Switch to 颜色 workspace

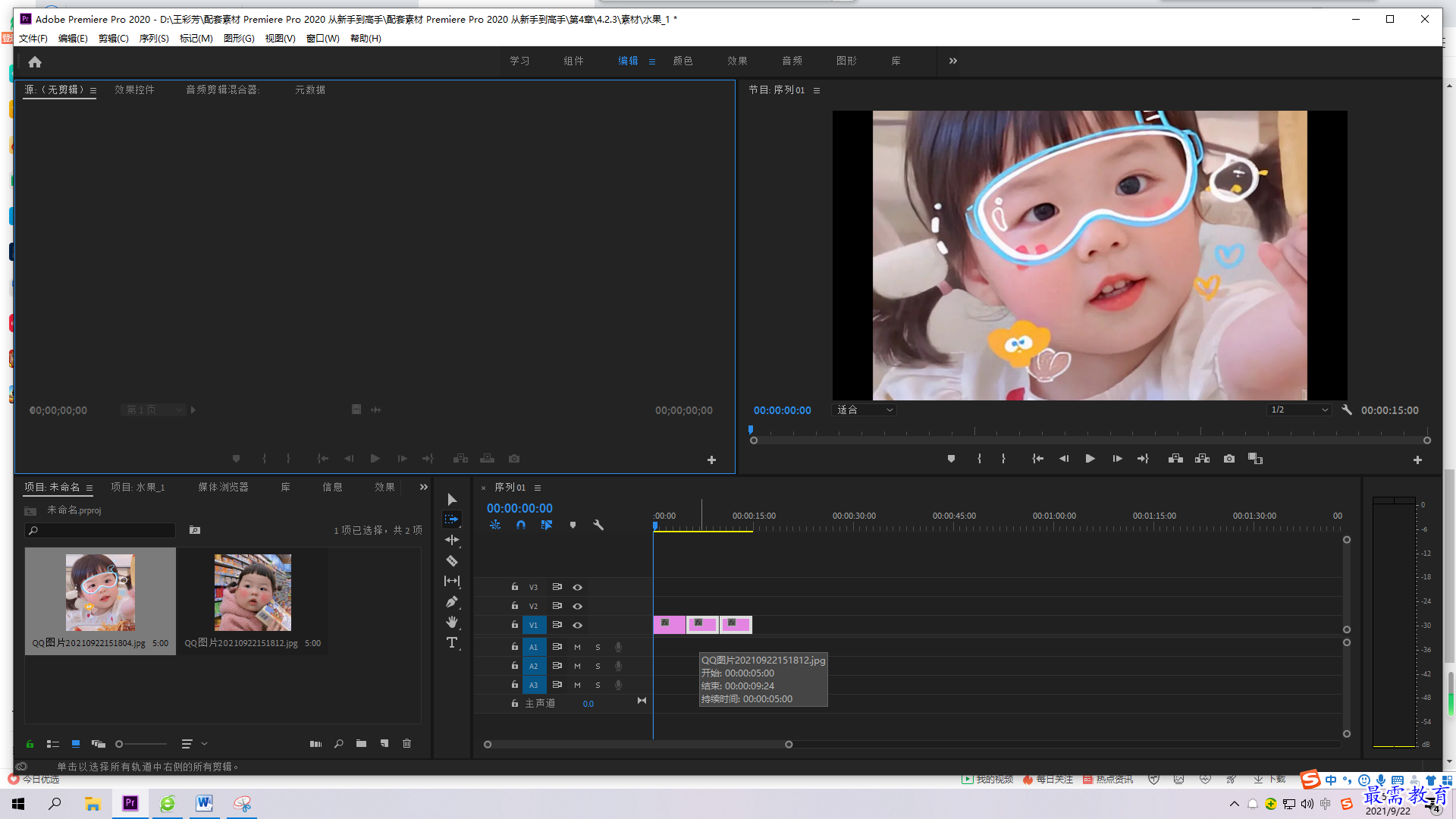point(682,61)
